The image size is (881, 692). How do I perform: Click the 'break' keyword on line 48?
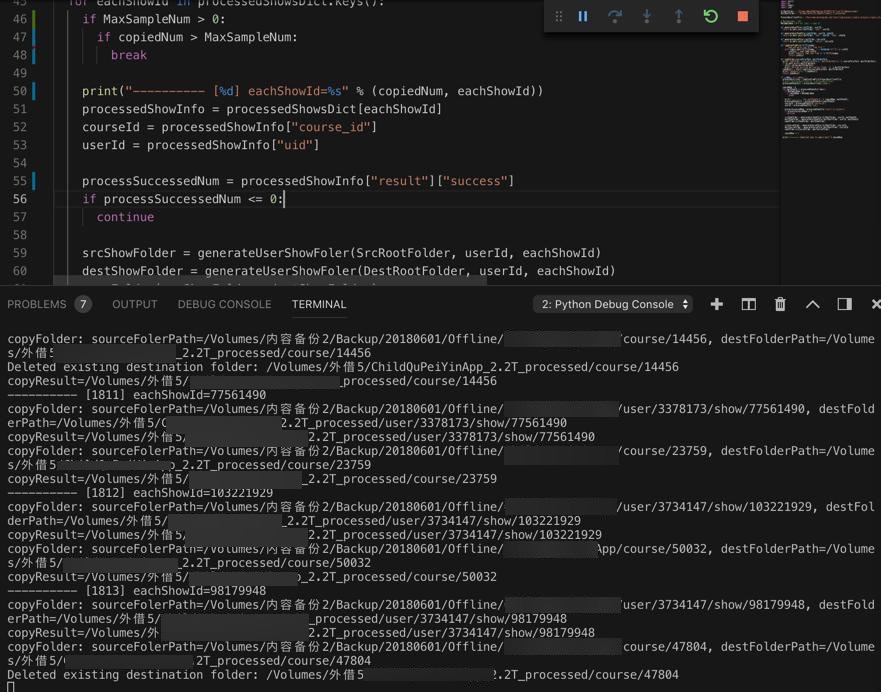(129, 55)
